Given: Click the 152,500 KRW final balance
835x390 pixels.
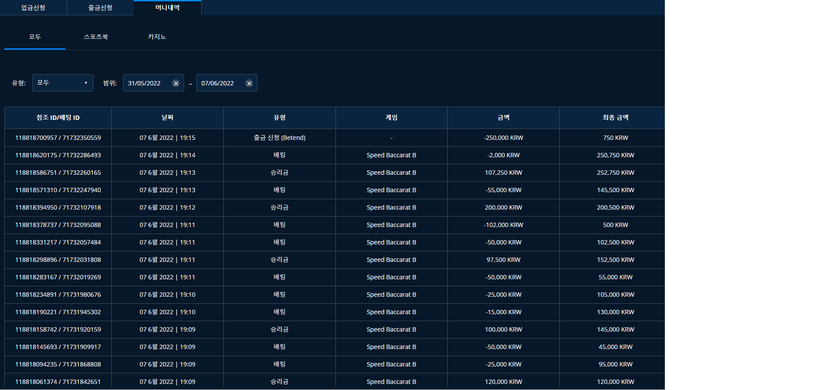Looking at the screenshot, I should [x=616, y=260].
